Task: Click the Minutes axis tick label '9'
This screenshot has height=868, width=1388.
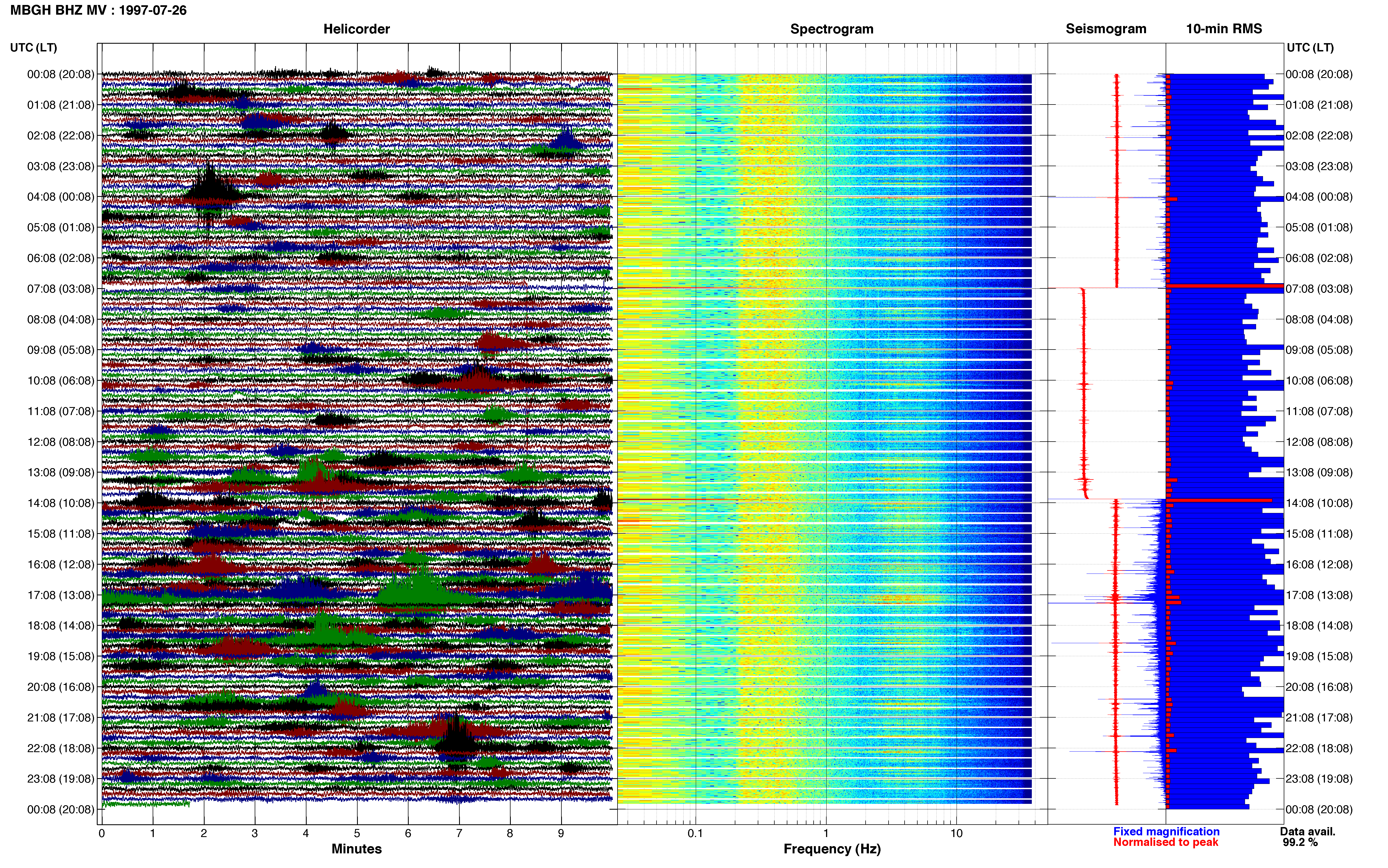Action: [561, 833]
